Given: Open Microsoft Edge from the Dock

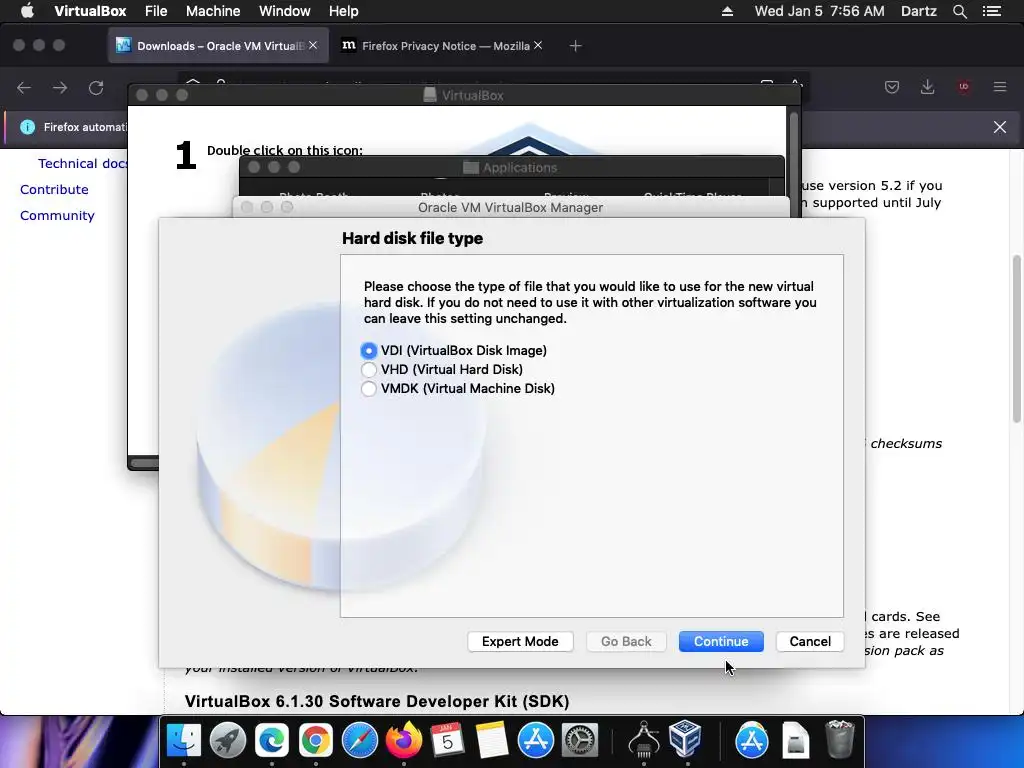Looking at the screenshot, I should point(272,741).
